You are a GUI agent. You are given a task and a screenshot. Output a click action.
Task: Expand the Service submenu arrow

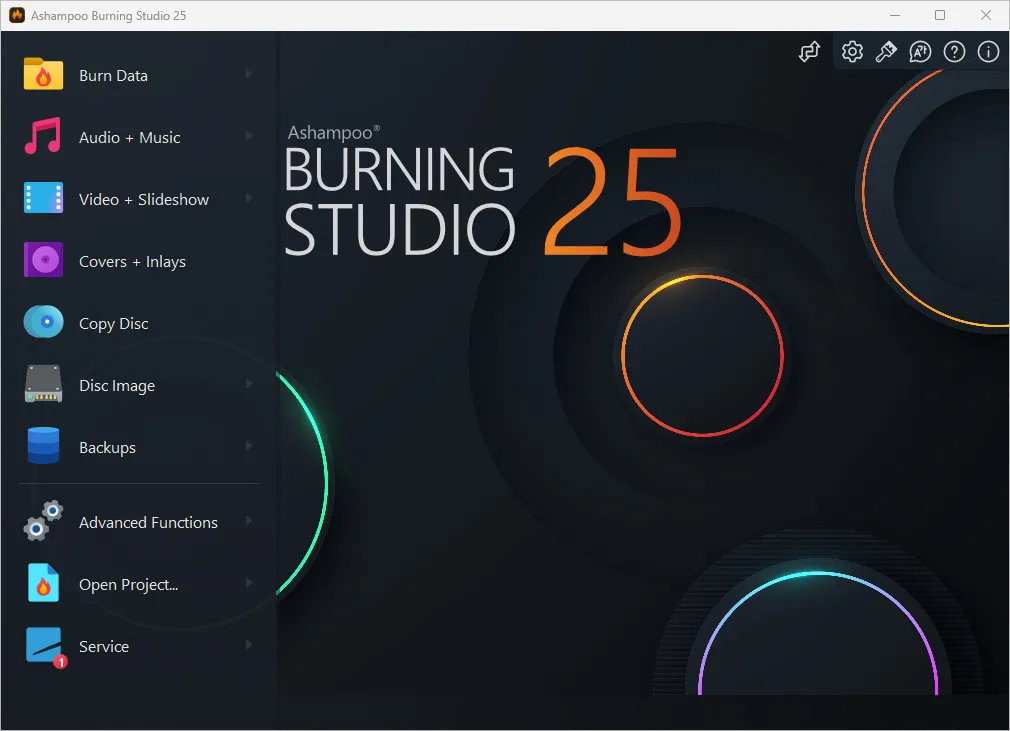pyautogui.click(x=249, y=645)
